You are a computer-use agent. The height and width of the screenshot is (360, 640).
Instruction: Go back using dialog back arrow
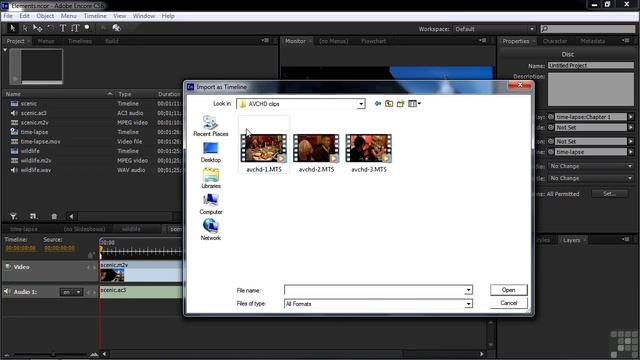(378, 104)
